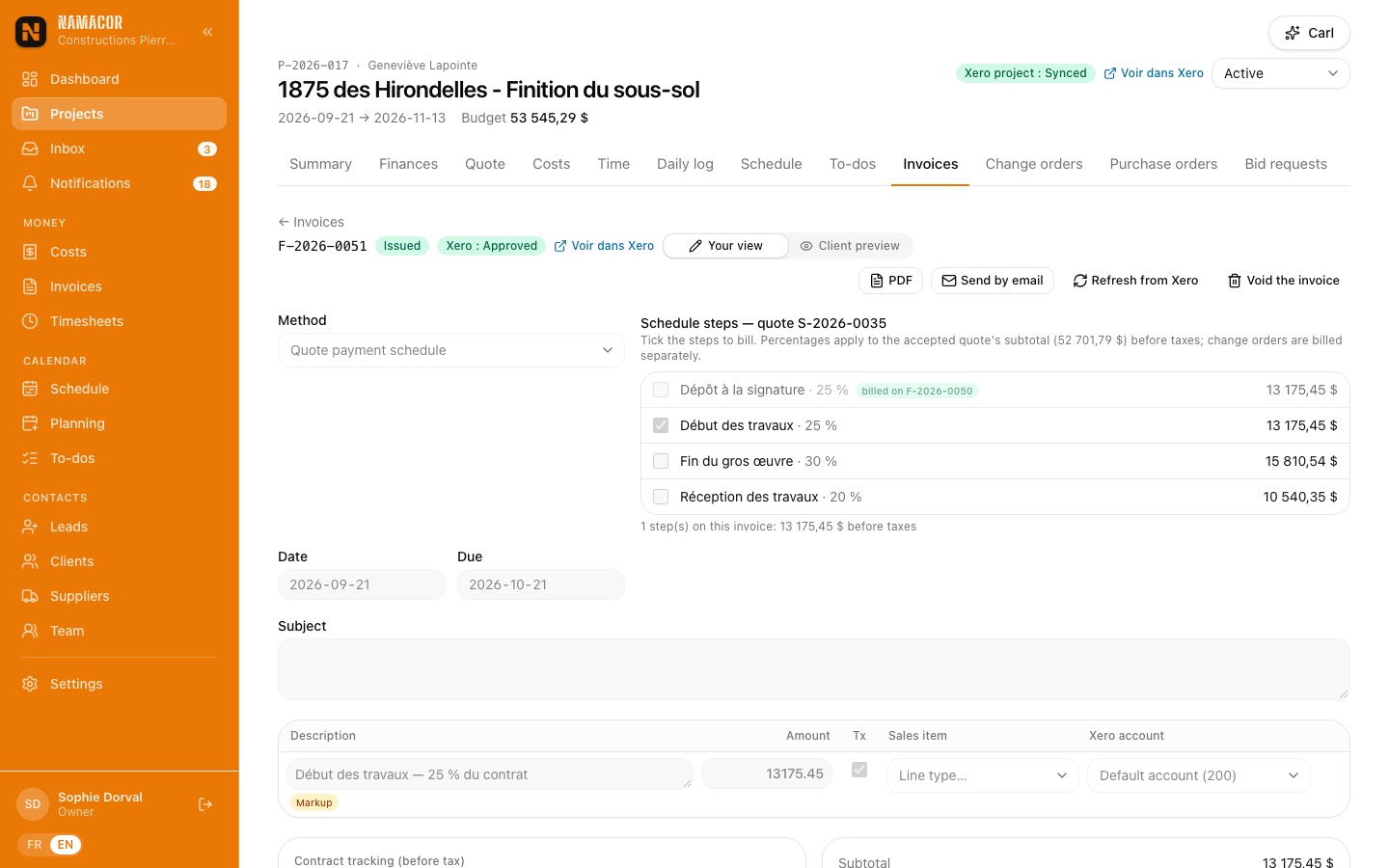Refresh the invoice from Xero
The height and width of the screenshot is (868, 1389).
pos(1135,281)
